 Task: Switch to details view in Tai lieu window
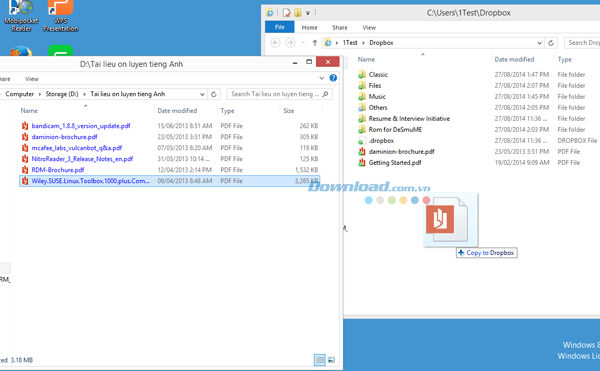coord(320,360)
